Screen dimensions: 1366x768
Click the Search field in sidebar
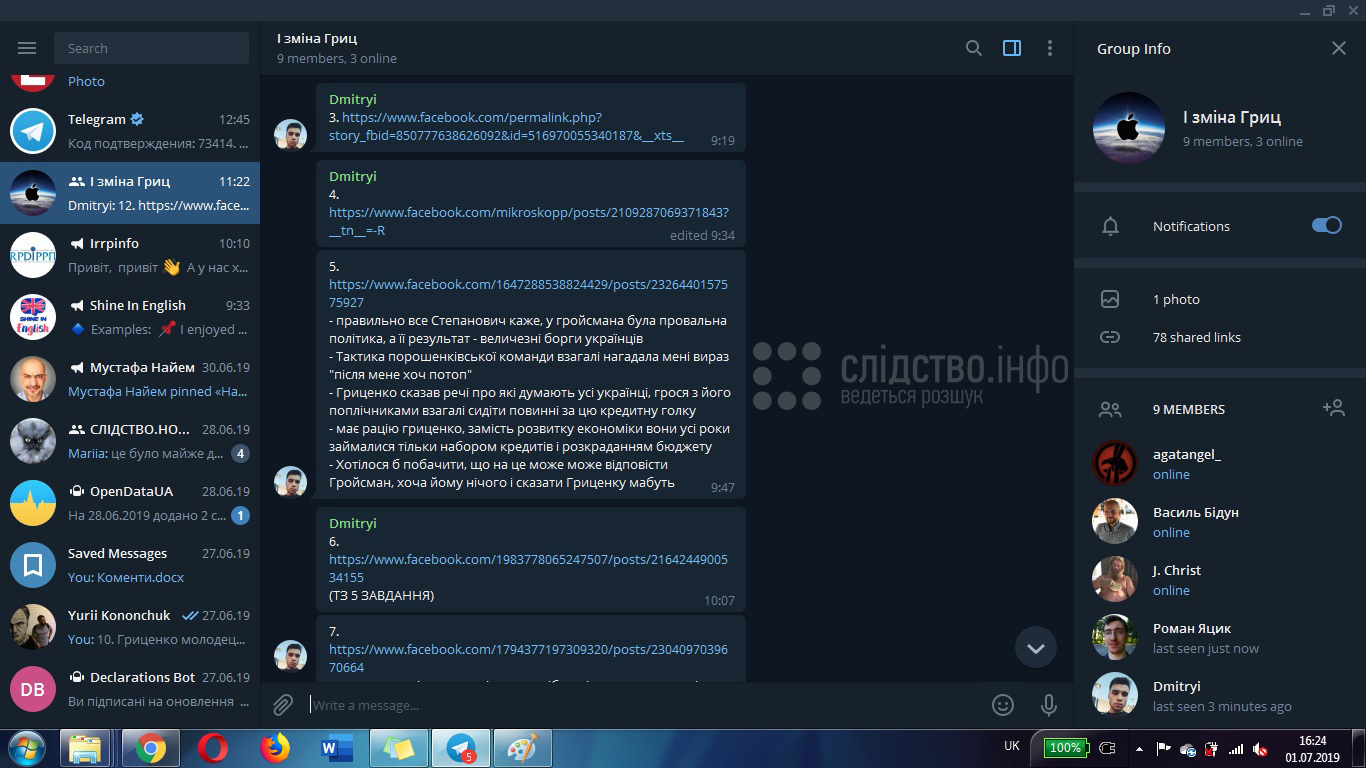click(x=152, y=48)
